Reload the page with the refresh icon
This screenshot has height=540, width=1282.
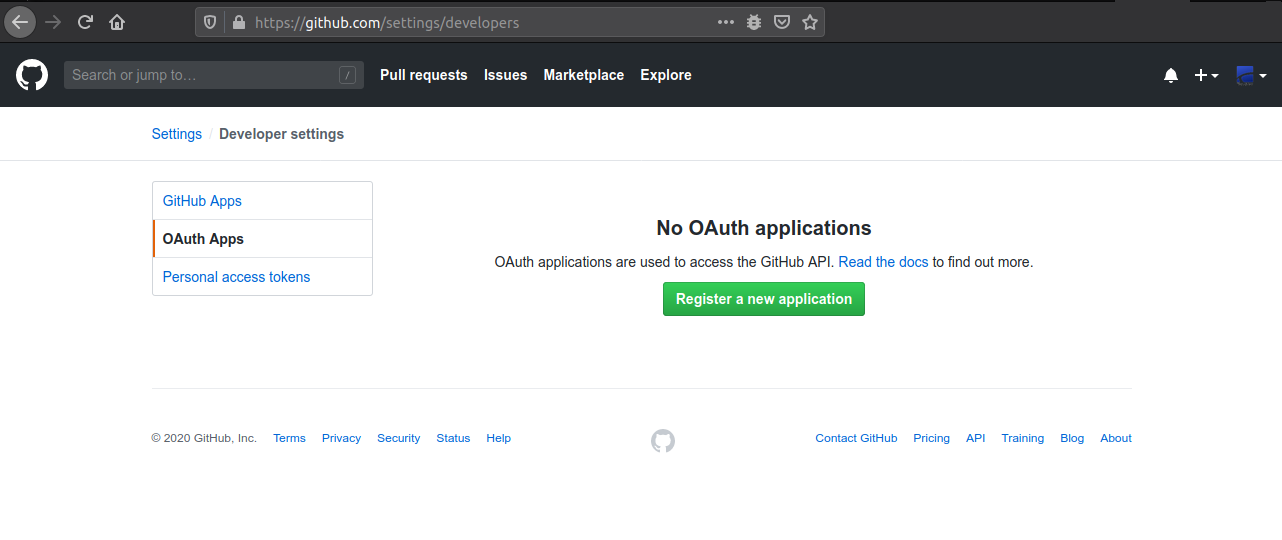(85, 22)
